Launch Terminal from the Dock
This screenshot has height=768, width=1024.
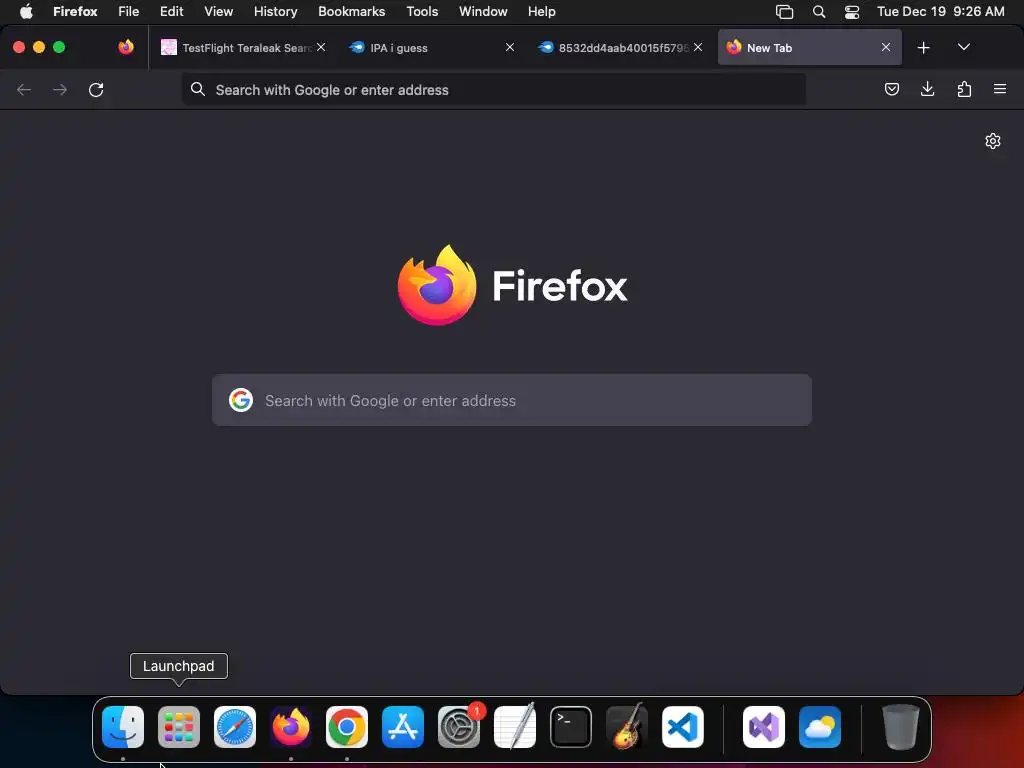point(571,726)
